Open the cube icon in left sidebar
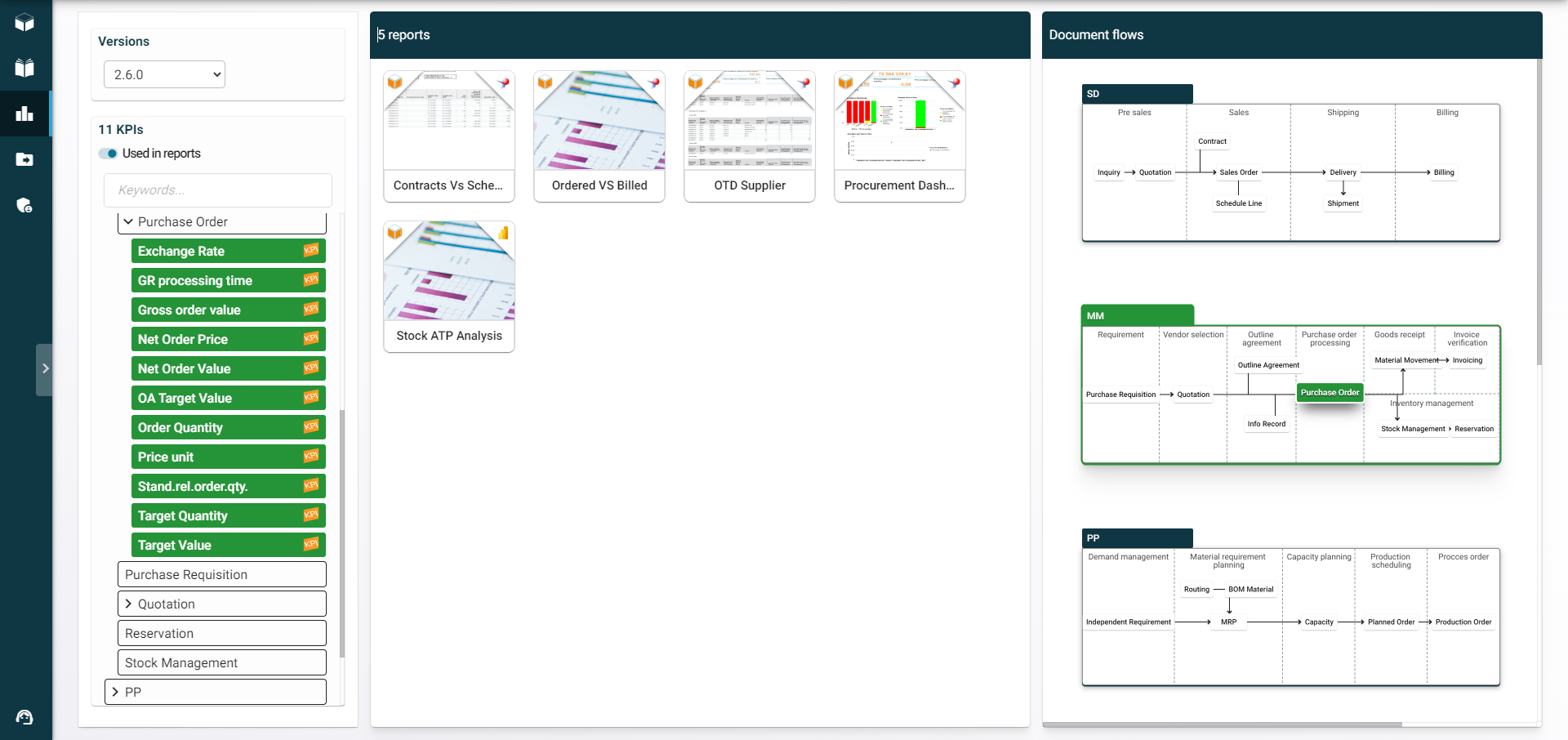The width and height of the screenshot is (1568, 740). click(24, 23)
